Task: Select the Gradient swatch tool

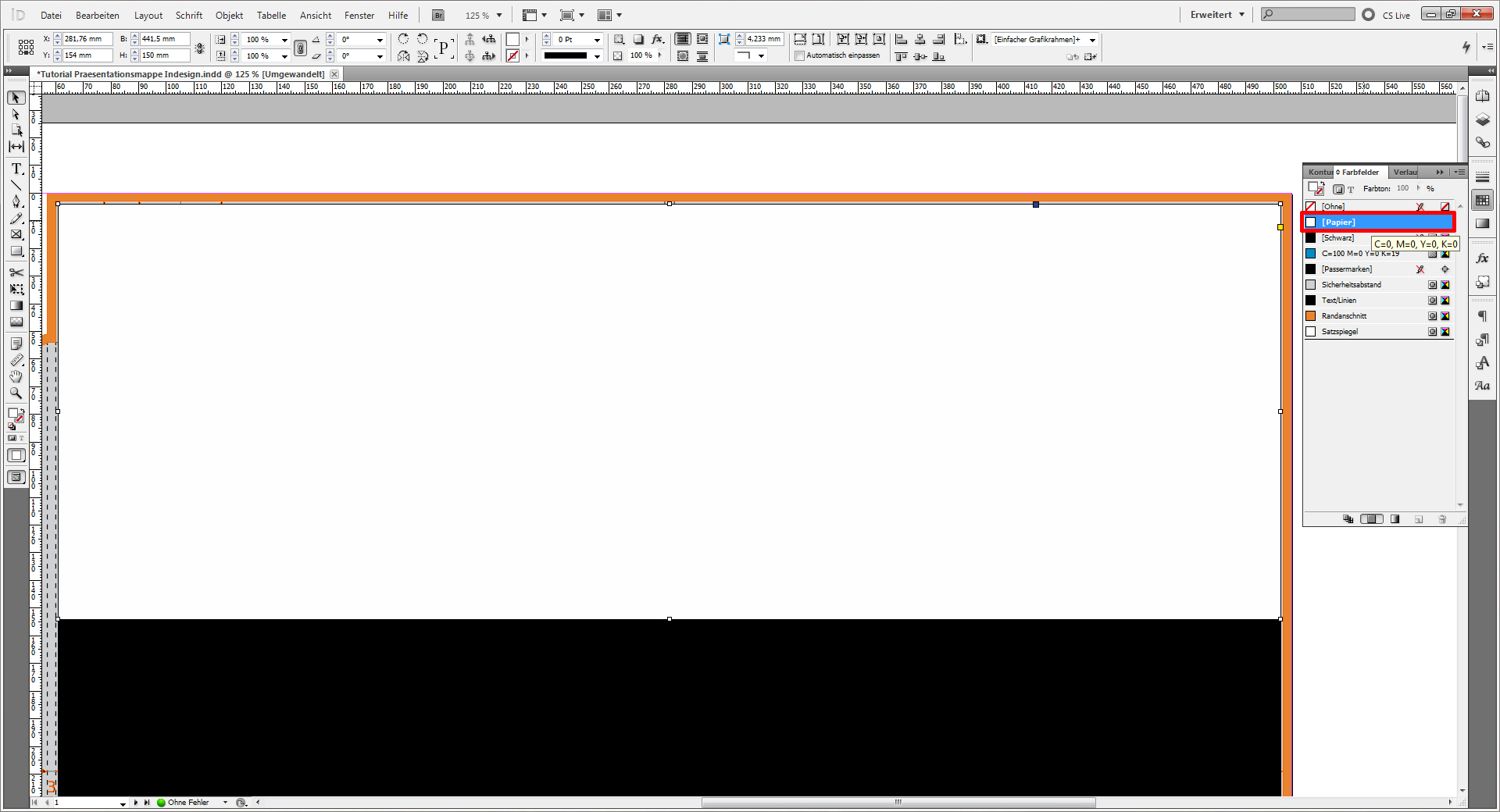Action: tap(16, 305)
